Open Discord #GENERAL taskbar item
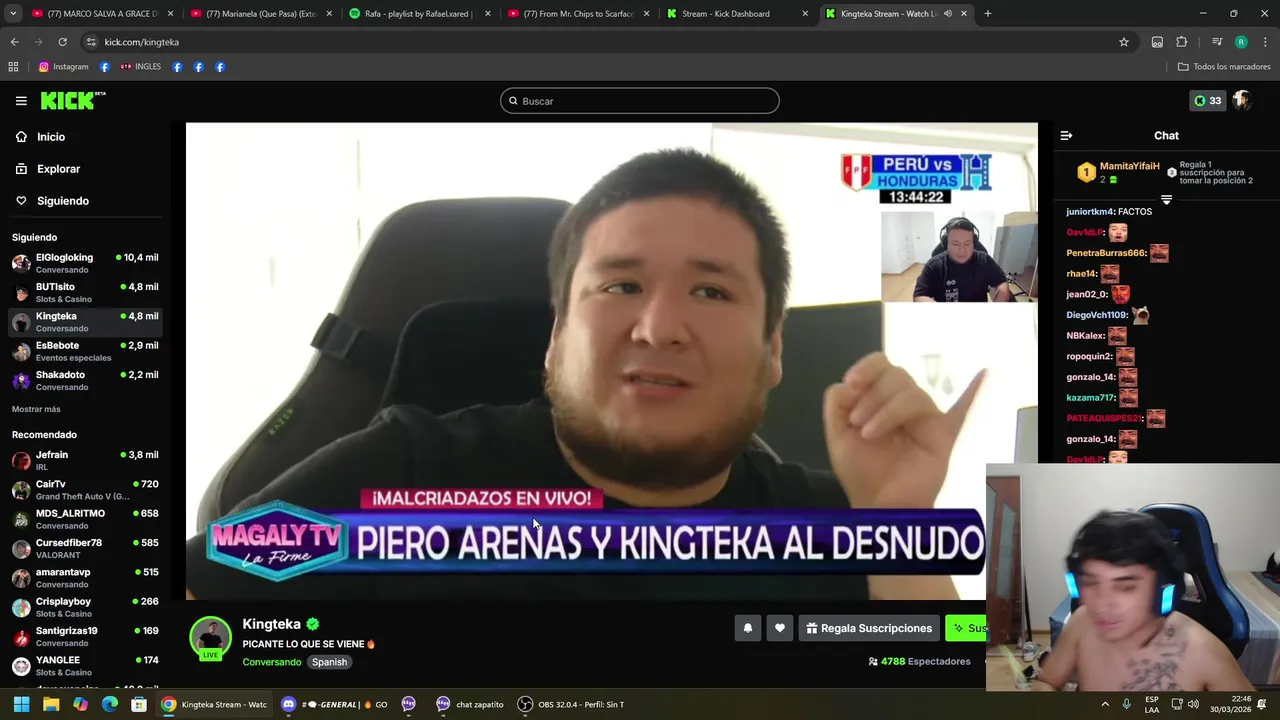 coord(334,704)
